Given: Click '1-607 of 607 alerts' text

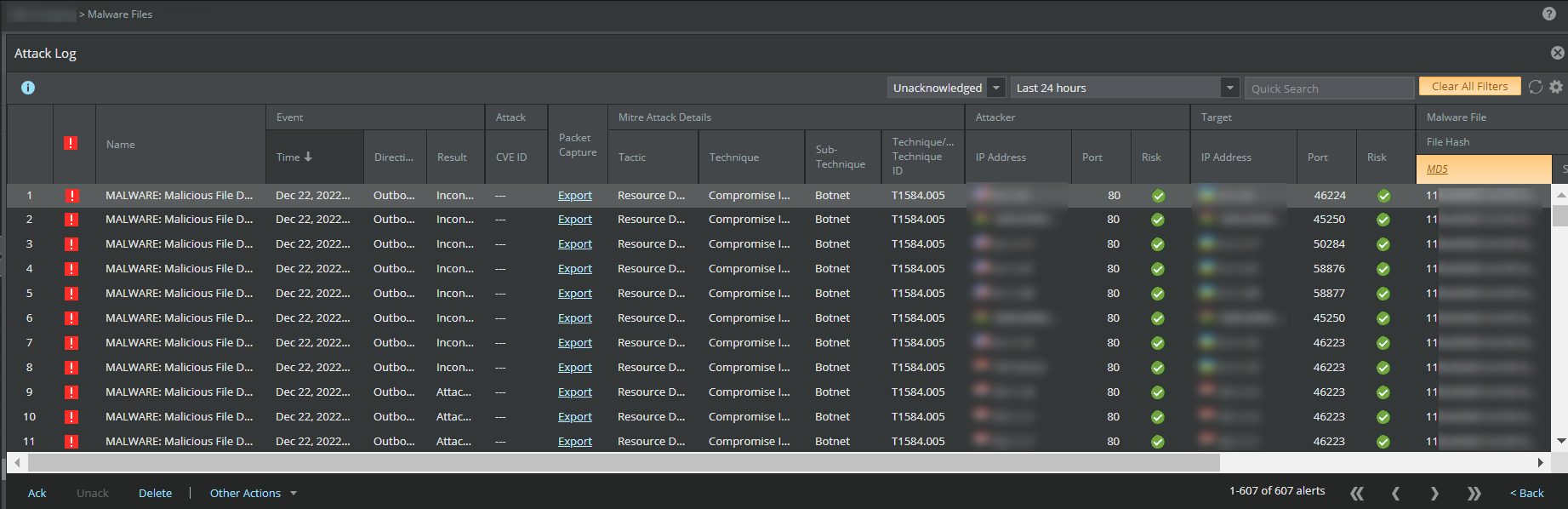Looking at the screenshot, I should (1277, 490).
